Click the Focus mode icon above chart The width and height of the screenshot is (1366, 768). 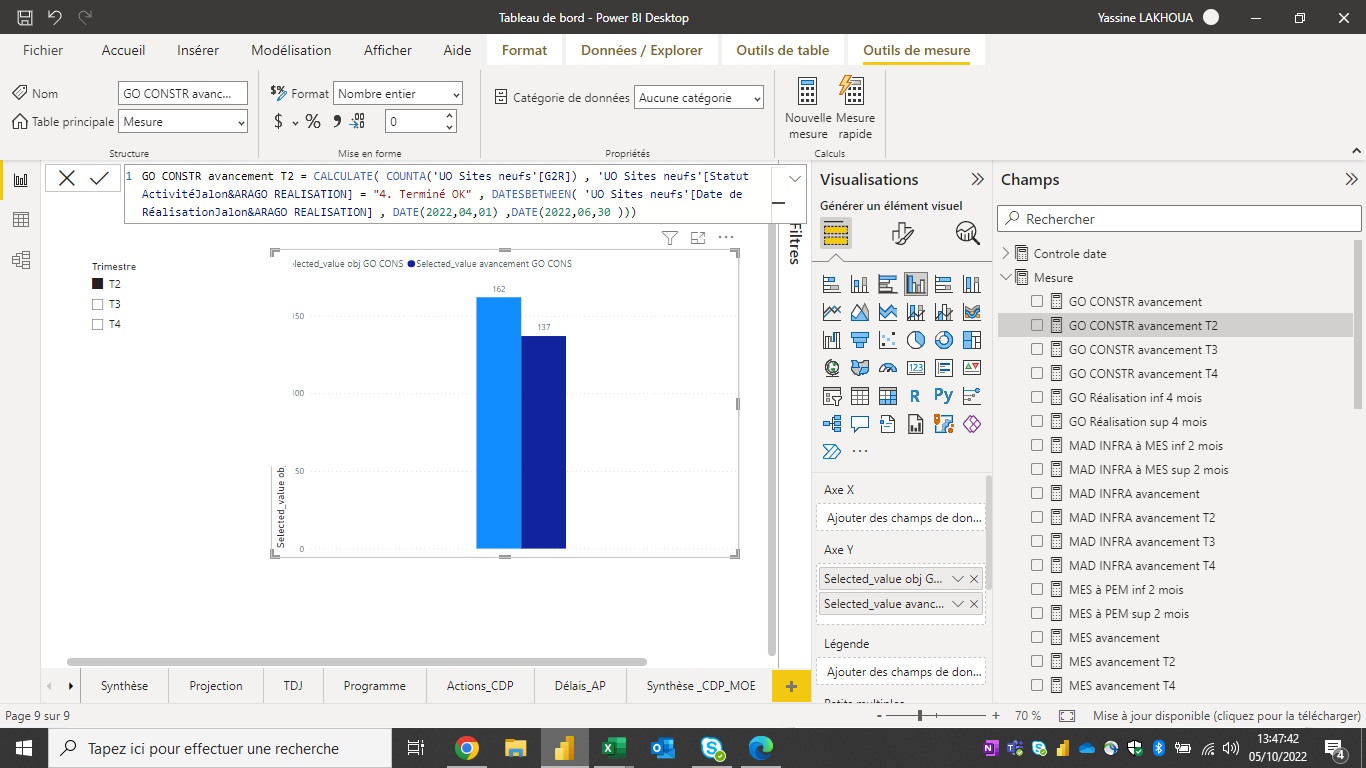[x=698, y=238]
